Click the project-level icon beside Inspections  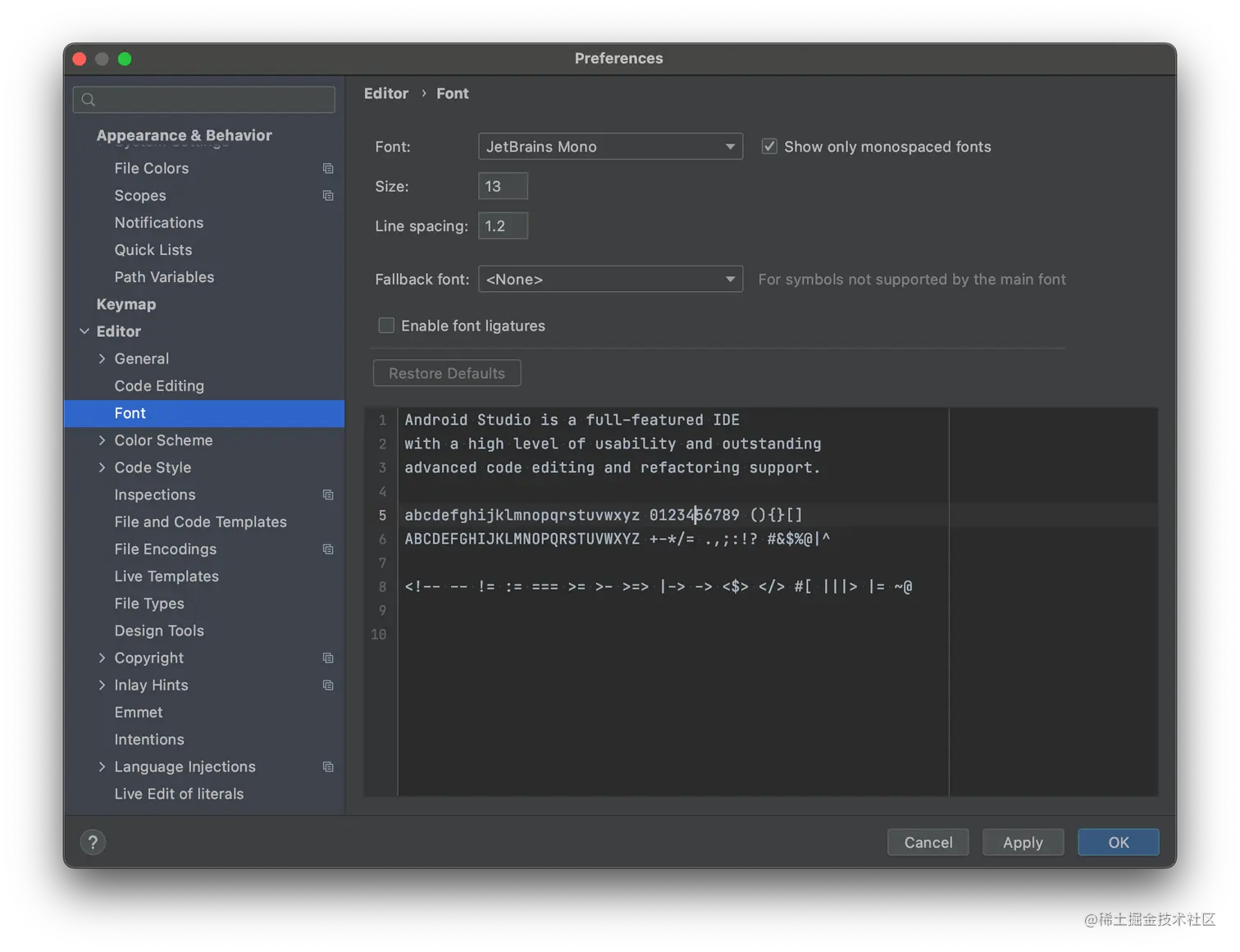click(328, 494)
